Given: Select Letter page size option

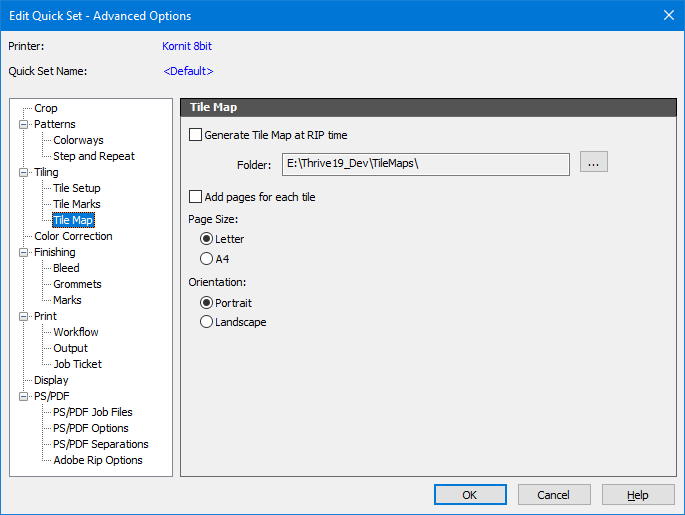Looking at the screenshot, I should [x=207, y=239].
